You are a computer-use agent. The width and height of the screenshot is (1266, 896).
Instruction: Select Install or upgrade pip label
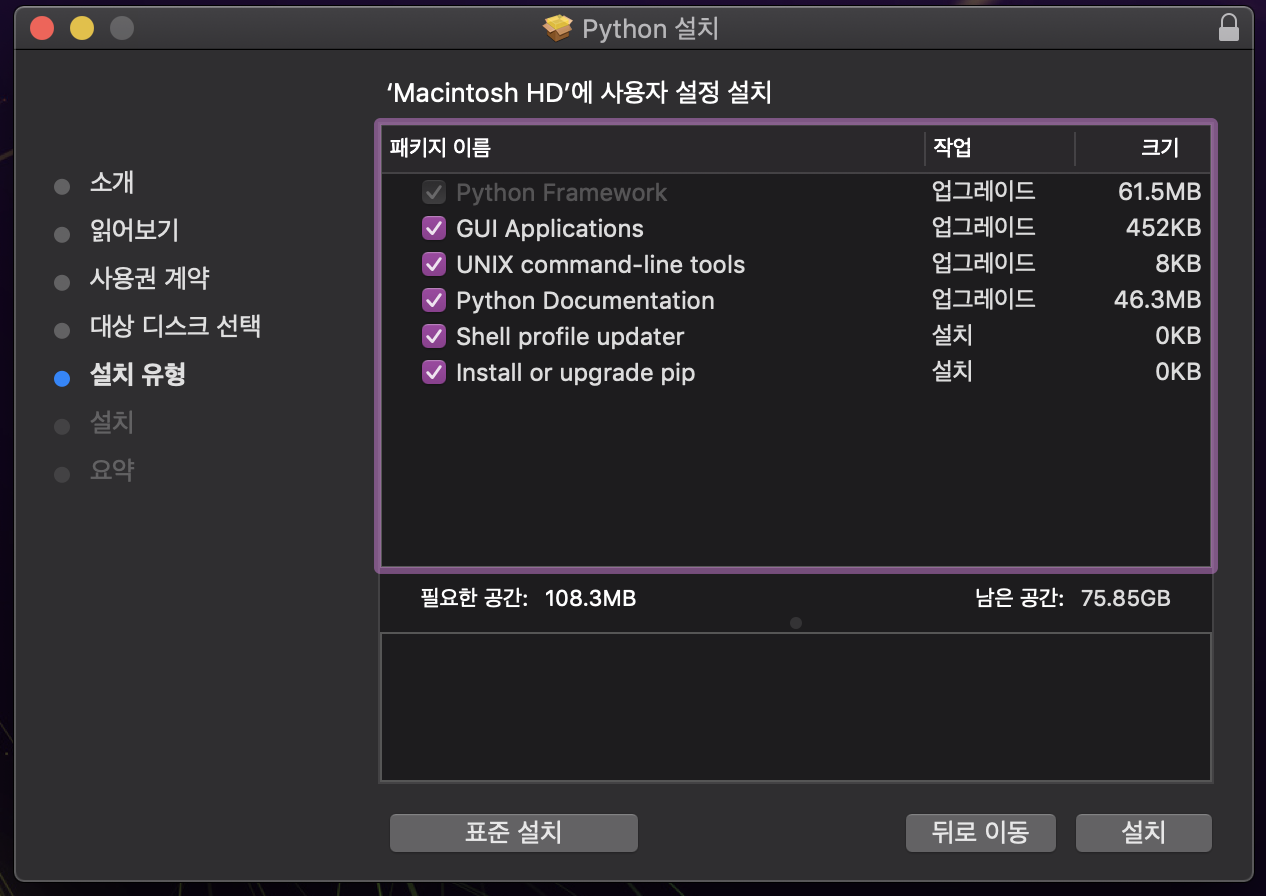[x=575, y=373]
